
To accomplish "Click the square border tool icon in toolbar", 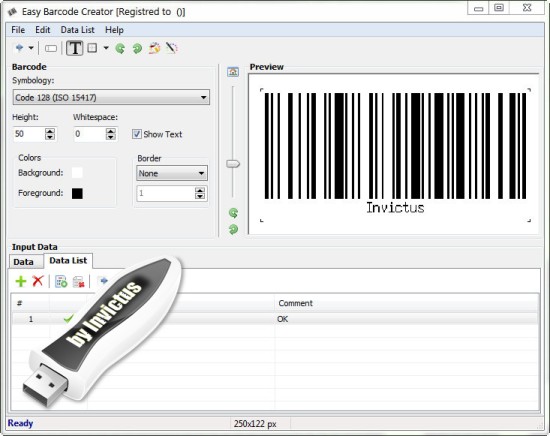I will (x=92, y=48).
